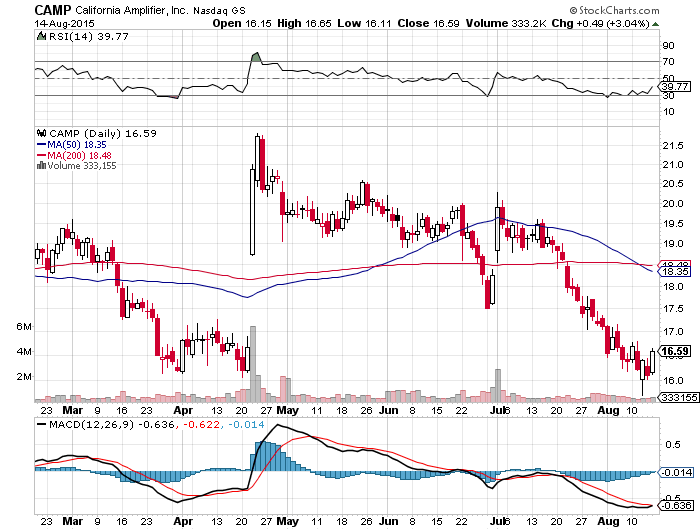Click the 16.0 price axis label
The height and width of the screenshot is (530, 700).
(673, 381)
